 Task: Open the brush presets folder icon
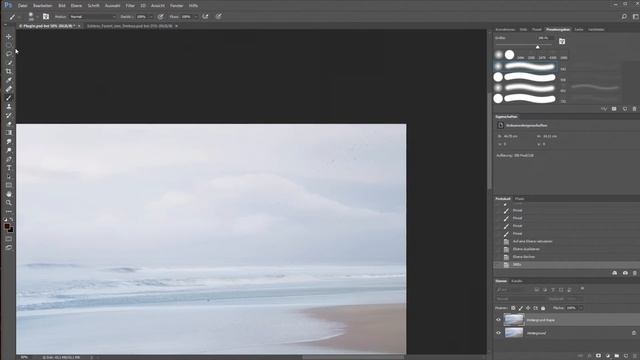562,41
